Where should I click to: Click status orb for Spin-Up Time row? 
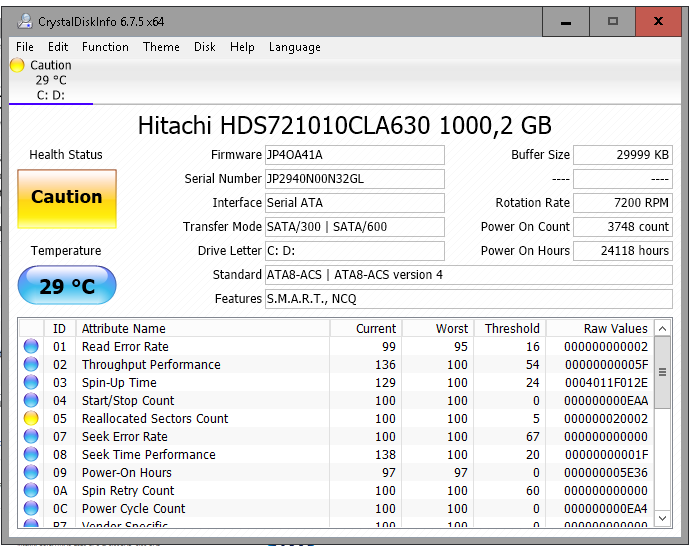[31, 382]
